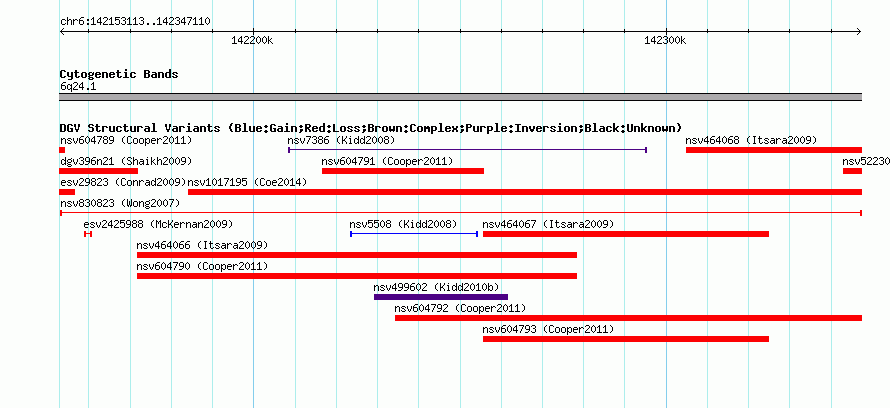890x408 pixels.
Task: Click the gray 6q24.1 cytogenetic band bar
Action: (460, 97)
